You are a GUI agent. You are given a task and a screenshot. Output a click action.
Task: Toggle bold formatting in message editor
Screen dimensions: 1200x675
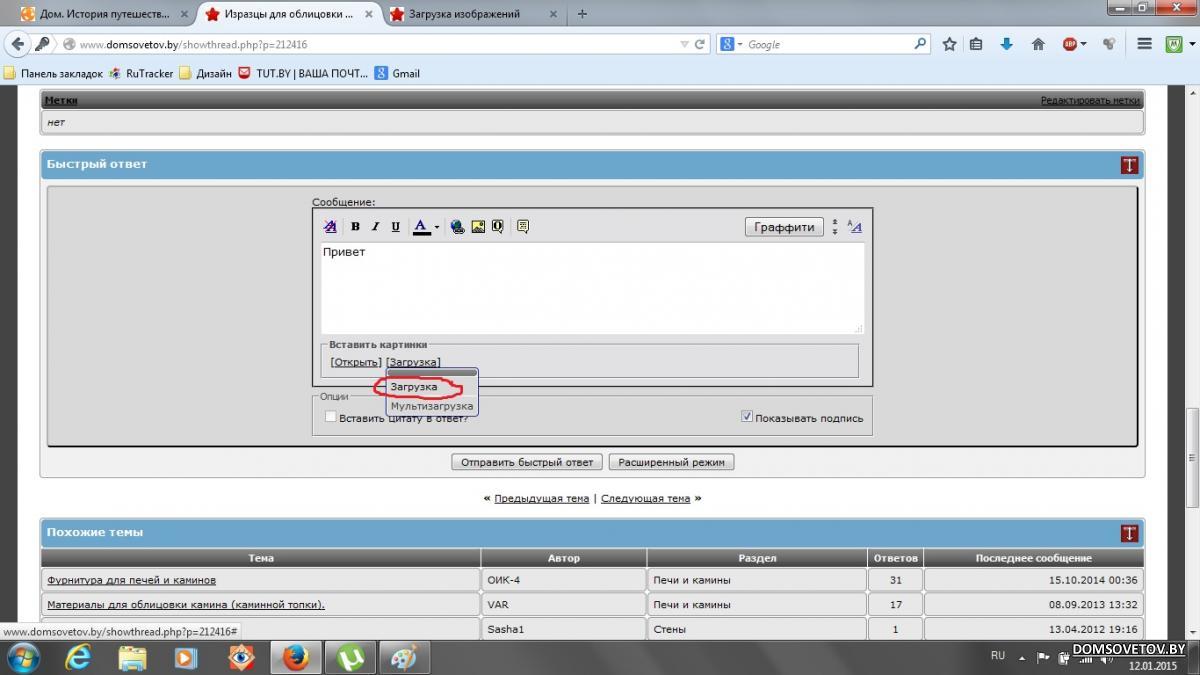click(355, 227)
